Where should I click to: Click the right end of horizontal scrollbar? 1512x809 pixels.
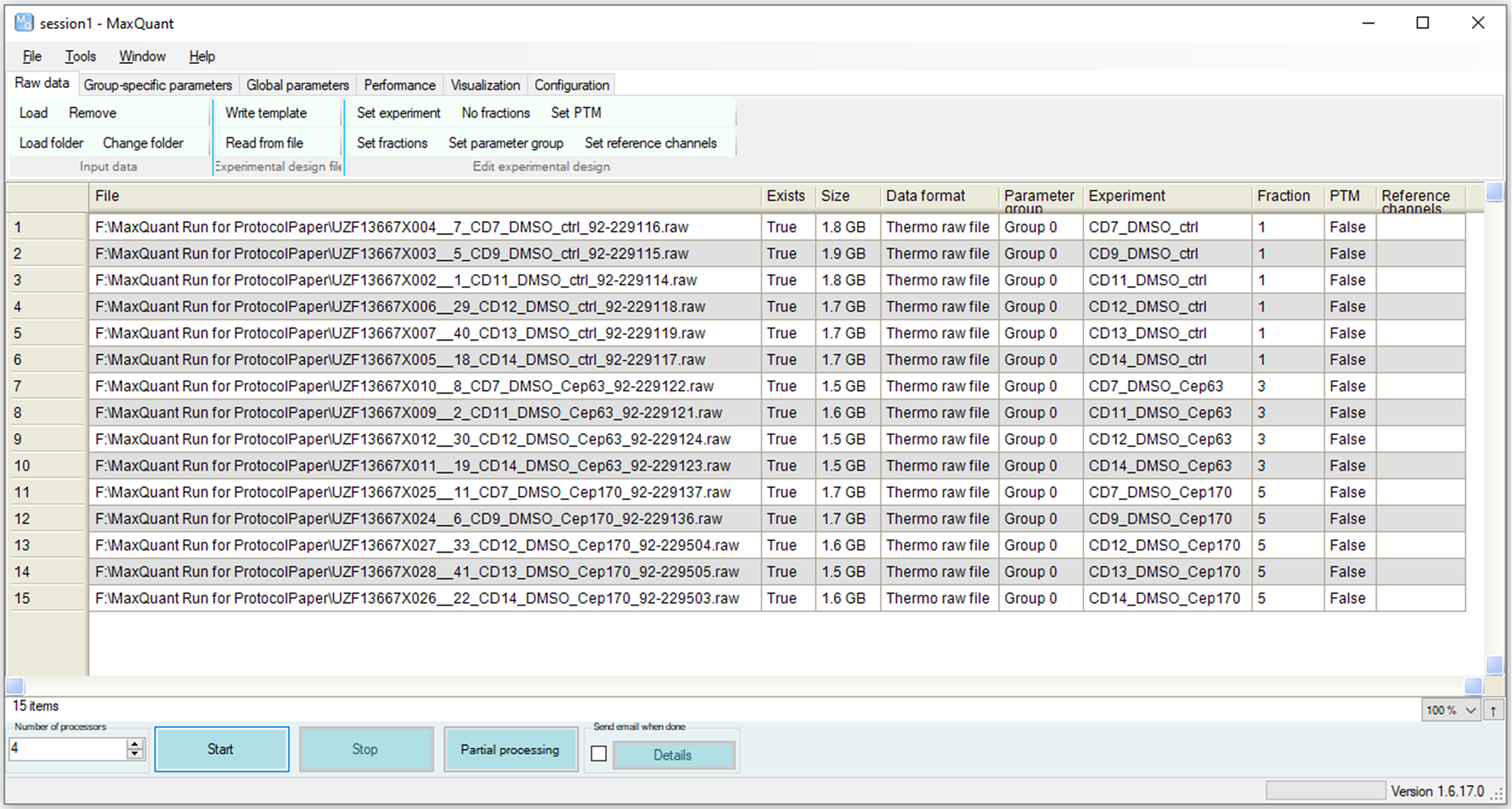click(x=1473, y=686)
